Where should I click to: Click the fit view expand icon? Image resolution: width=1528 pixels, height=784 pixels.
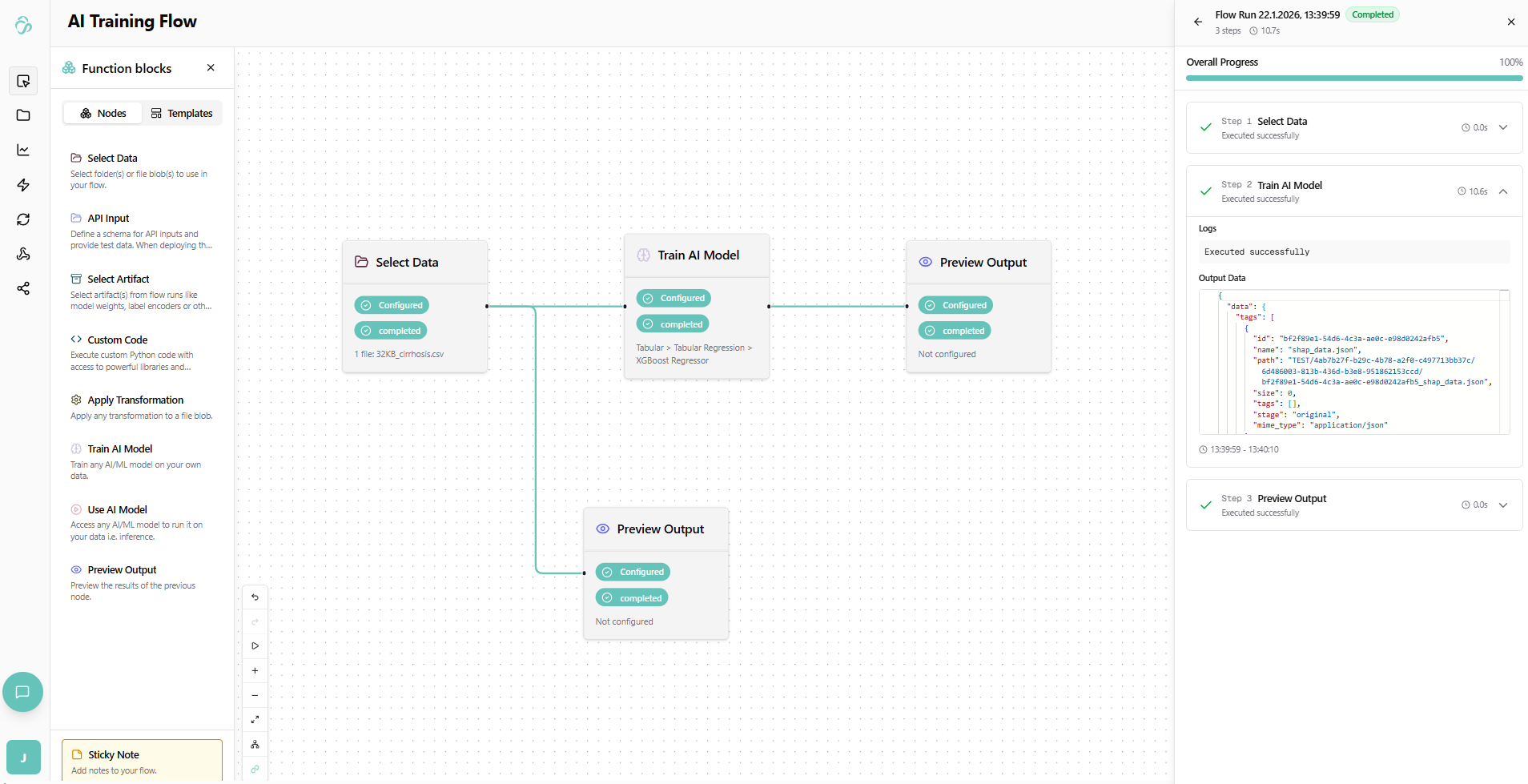click(x=255, y=720)
